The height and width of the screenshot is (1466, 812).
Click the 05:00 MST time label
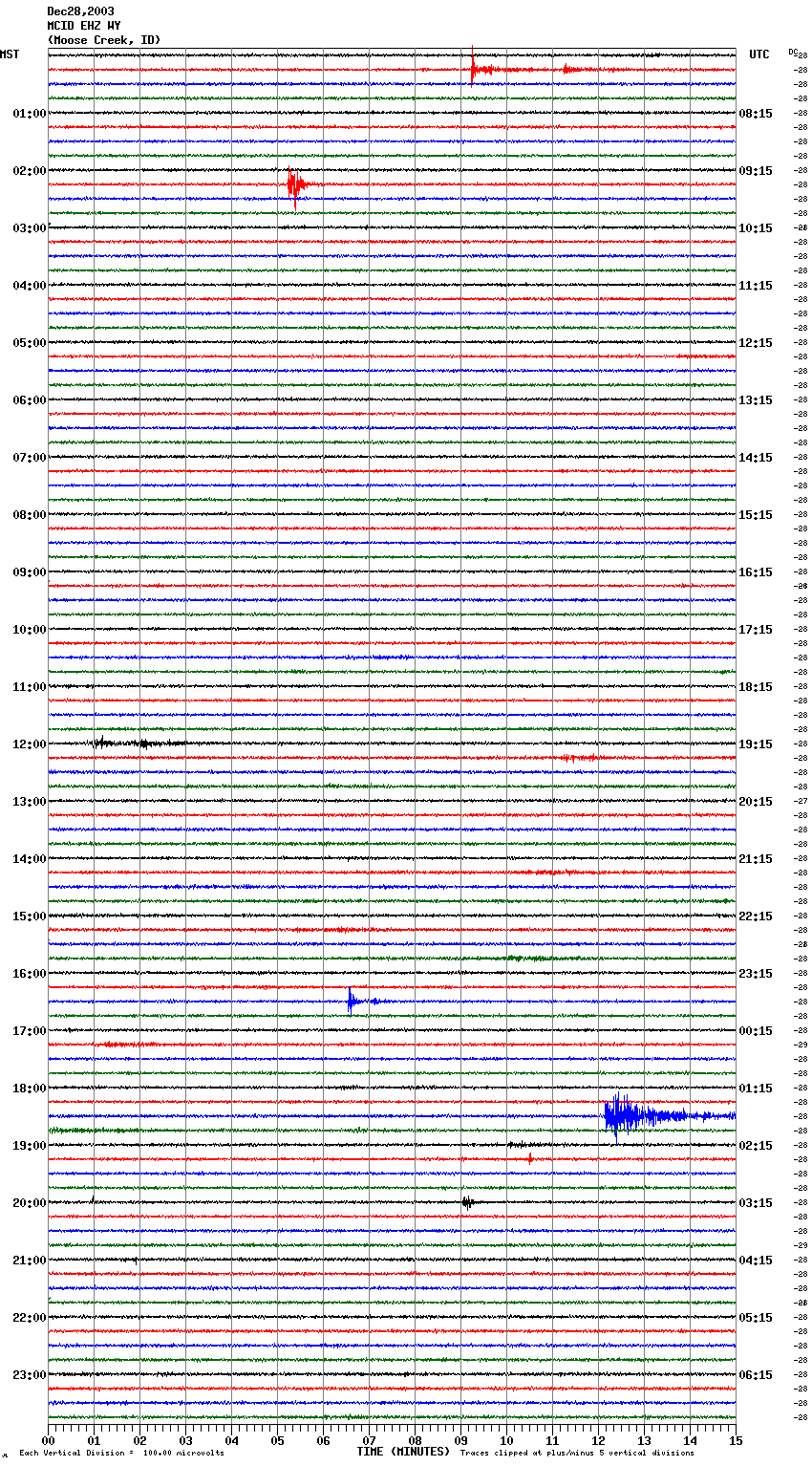coord(30,343)
